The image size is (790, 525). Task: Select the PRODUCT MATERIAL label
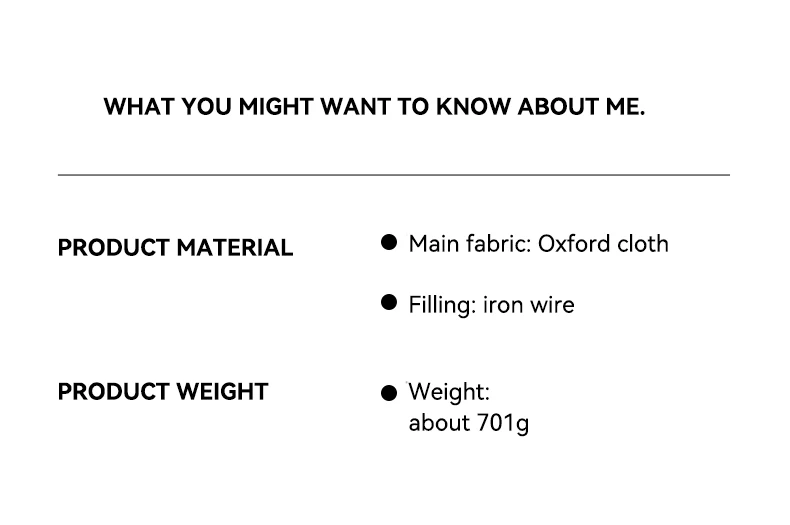(175, 248)
